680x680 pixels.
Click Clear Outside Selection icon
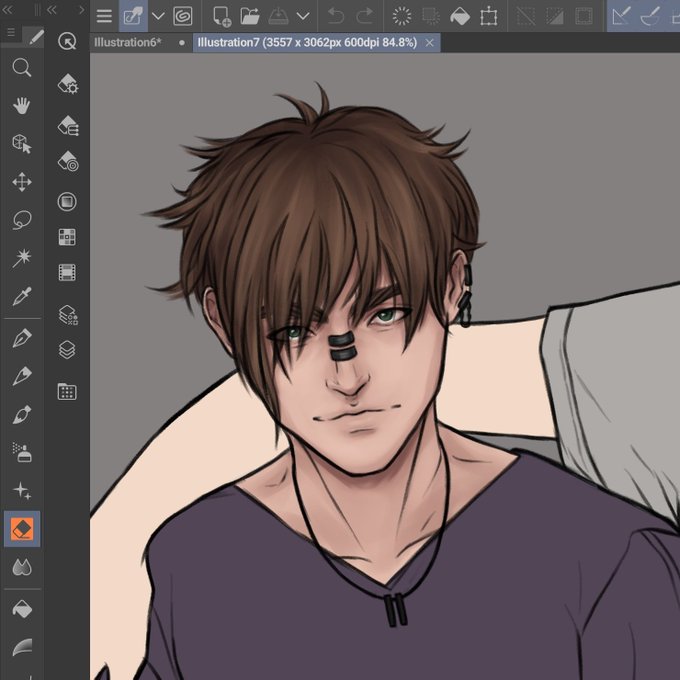[x=431, y=16]
